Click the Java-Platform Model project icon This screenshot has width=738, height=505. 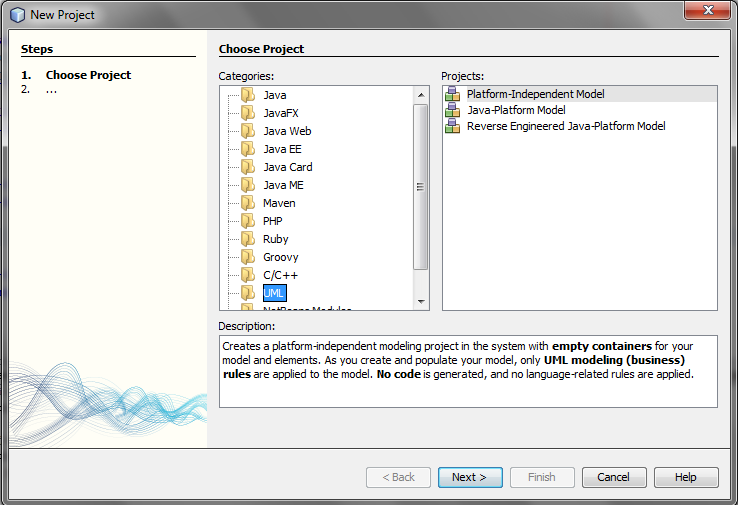coord(452,110)
